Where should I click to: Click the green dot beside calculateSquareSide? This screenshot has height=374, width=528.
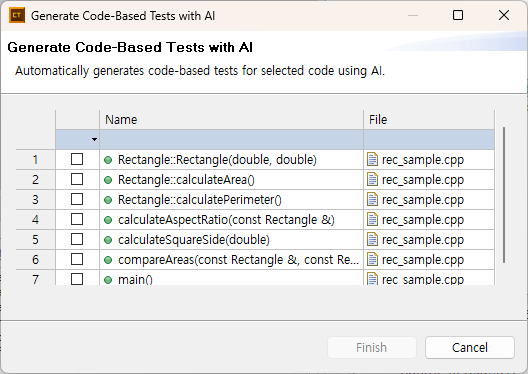[x=108, y=240]
